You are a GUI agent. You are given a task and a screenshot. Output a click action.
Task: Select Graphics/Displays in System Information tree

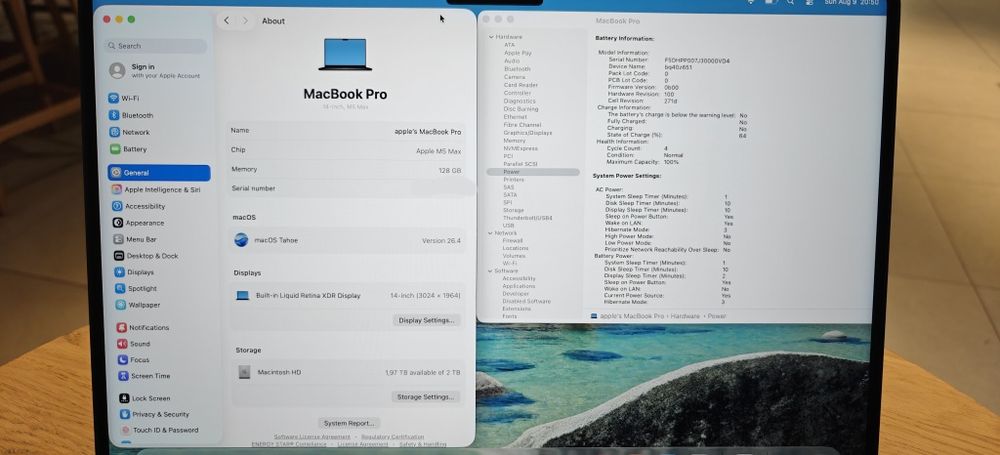[x=527, y=133]
